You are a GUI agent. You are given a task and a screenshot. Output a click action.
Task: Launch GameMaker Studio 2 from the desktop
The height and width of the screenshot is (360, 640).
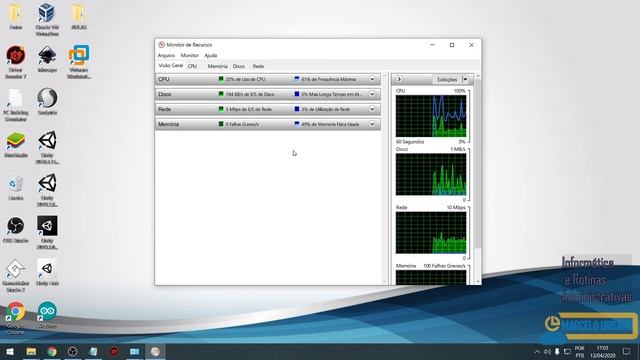[16, 276]
